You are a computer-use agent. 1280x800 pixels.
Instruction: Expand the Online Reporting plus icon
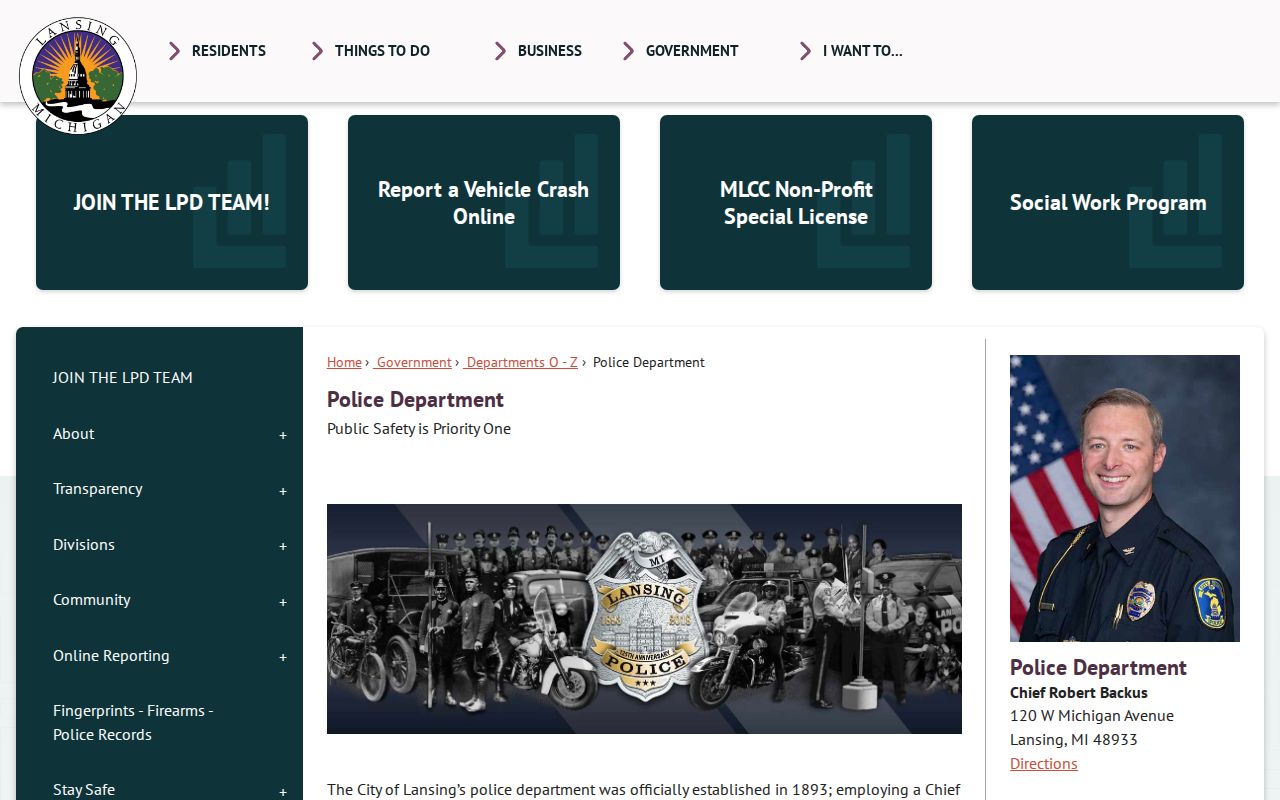283,657
